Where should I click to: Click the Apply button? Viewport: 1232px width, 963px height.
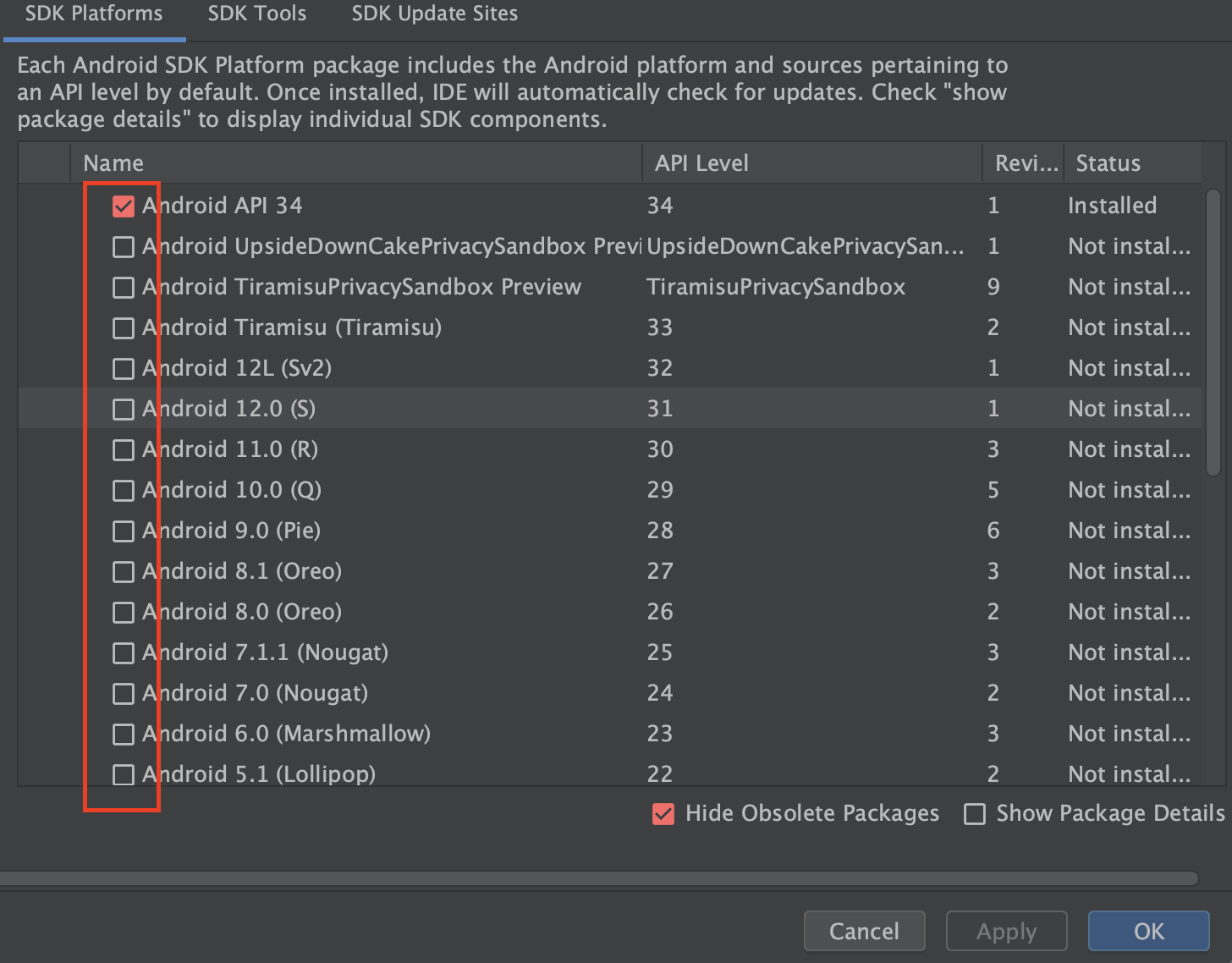point(1006,931)
